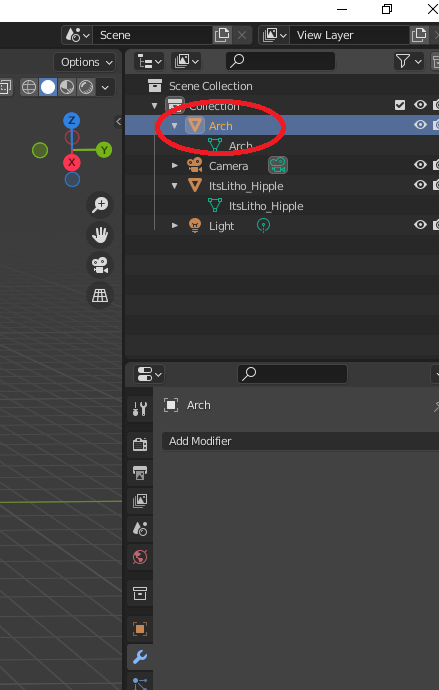
Task: Open the World properties tab
Action: pos(140,557)
